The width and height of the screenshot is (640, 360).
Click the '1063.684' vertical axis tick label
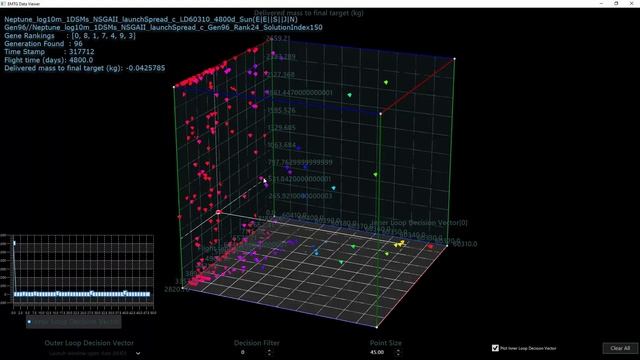[282, 145]
